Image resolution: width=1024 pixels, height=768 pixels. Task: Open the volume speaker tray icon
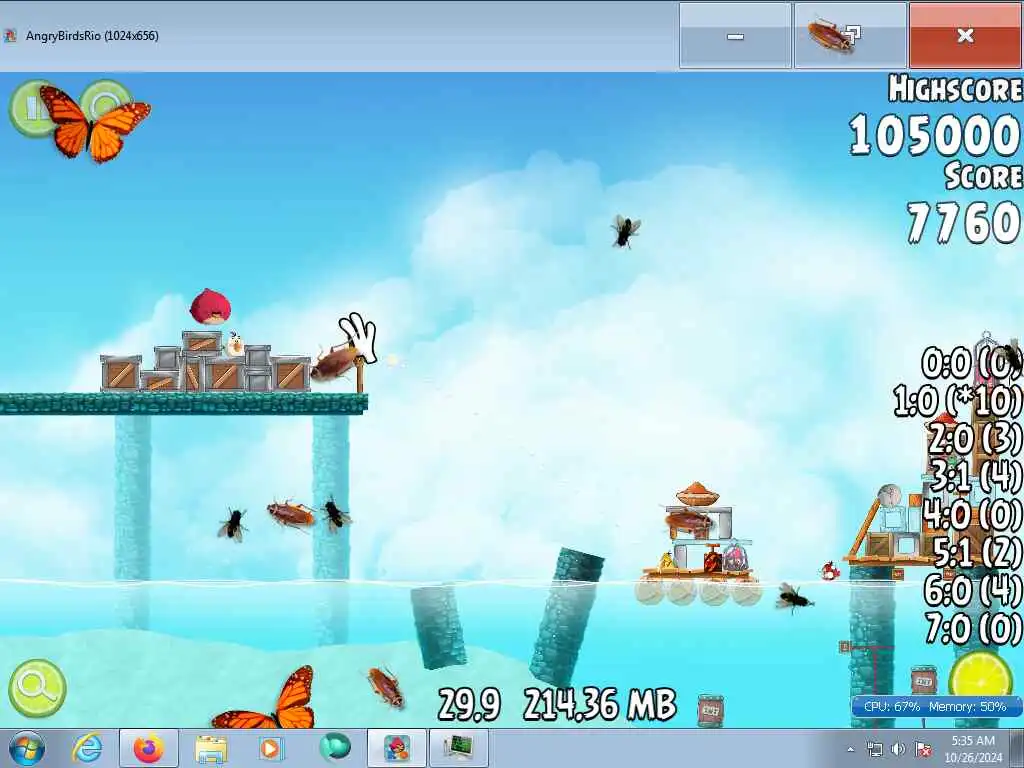[x=899, y=748]
